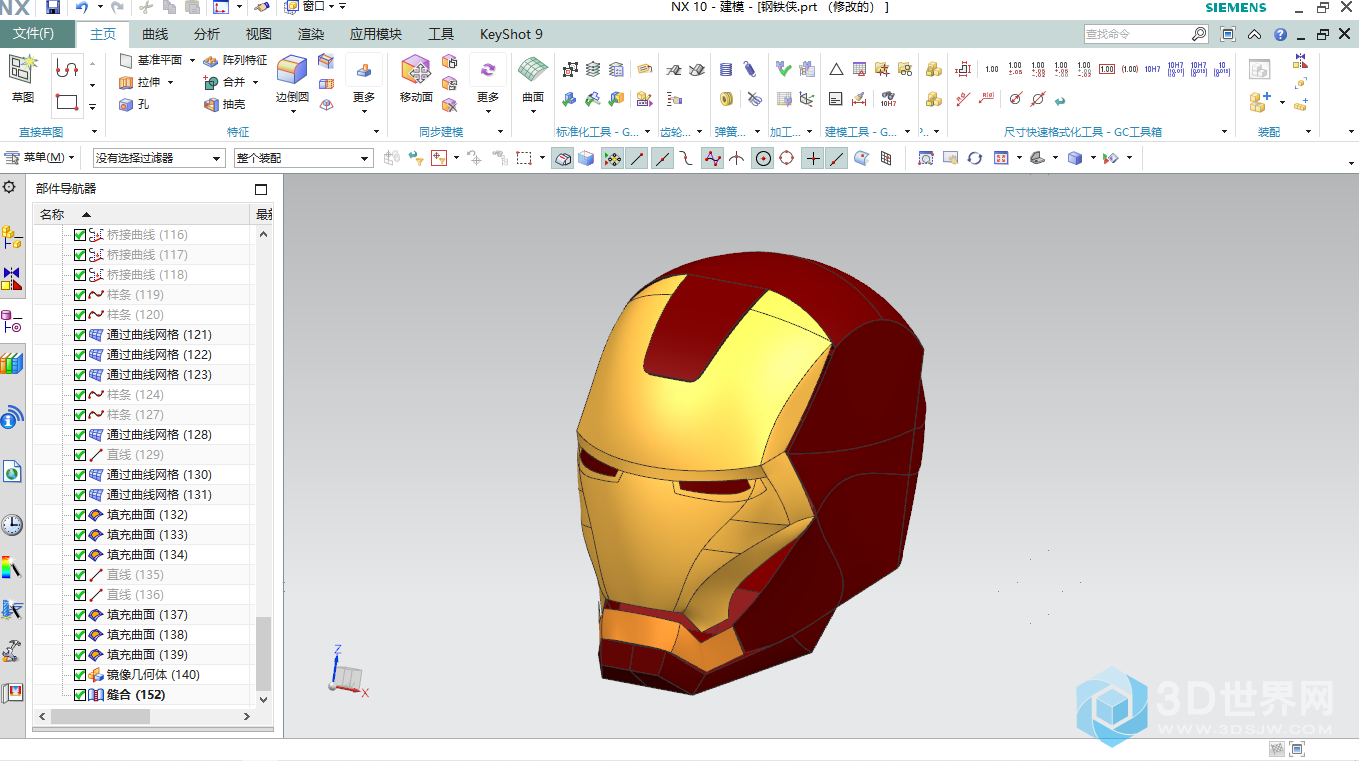Expand the 基准平面 dropdown arrow
1359x761 pixels.
point(192,60)
